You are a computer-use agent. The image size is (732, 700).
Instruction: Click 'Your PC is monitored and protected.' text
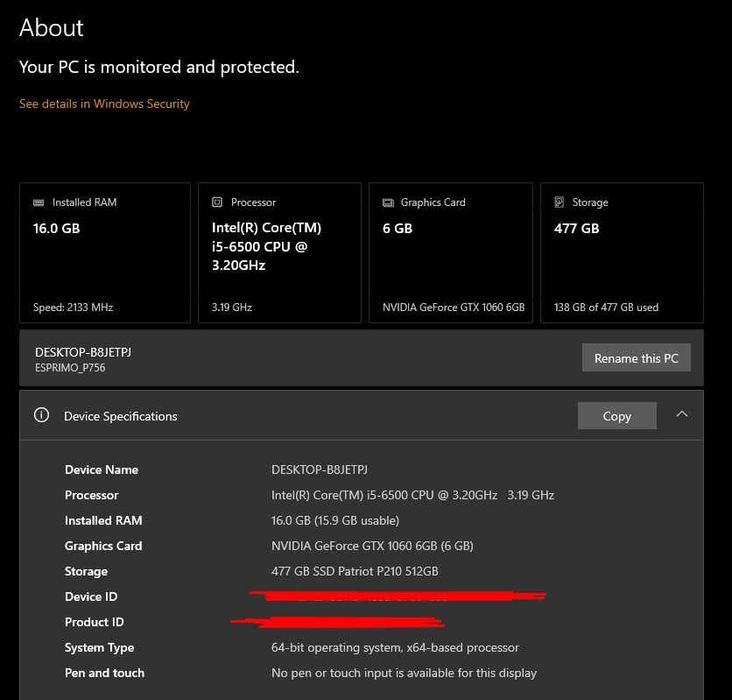(159, 67)
